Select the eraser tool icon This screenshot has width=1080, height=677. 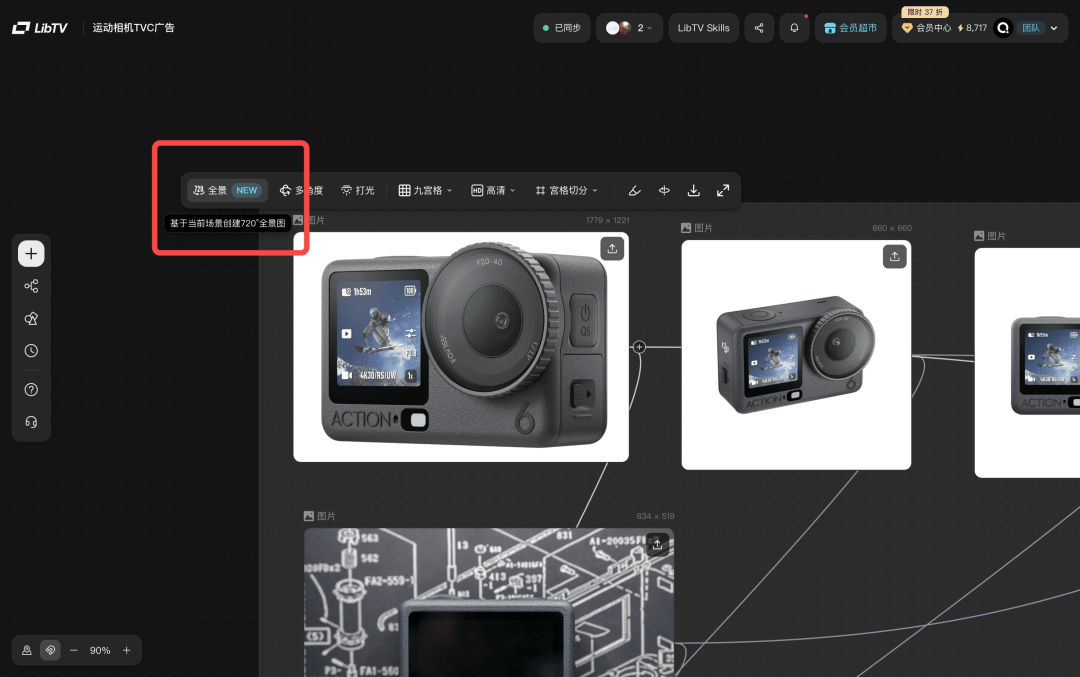coord(634,190)
